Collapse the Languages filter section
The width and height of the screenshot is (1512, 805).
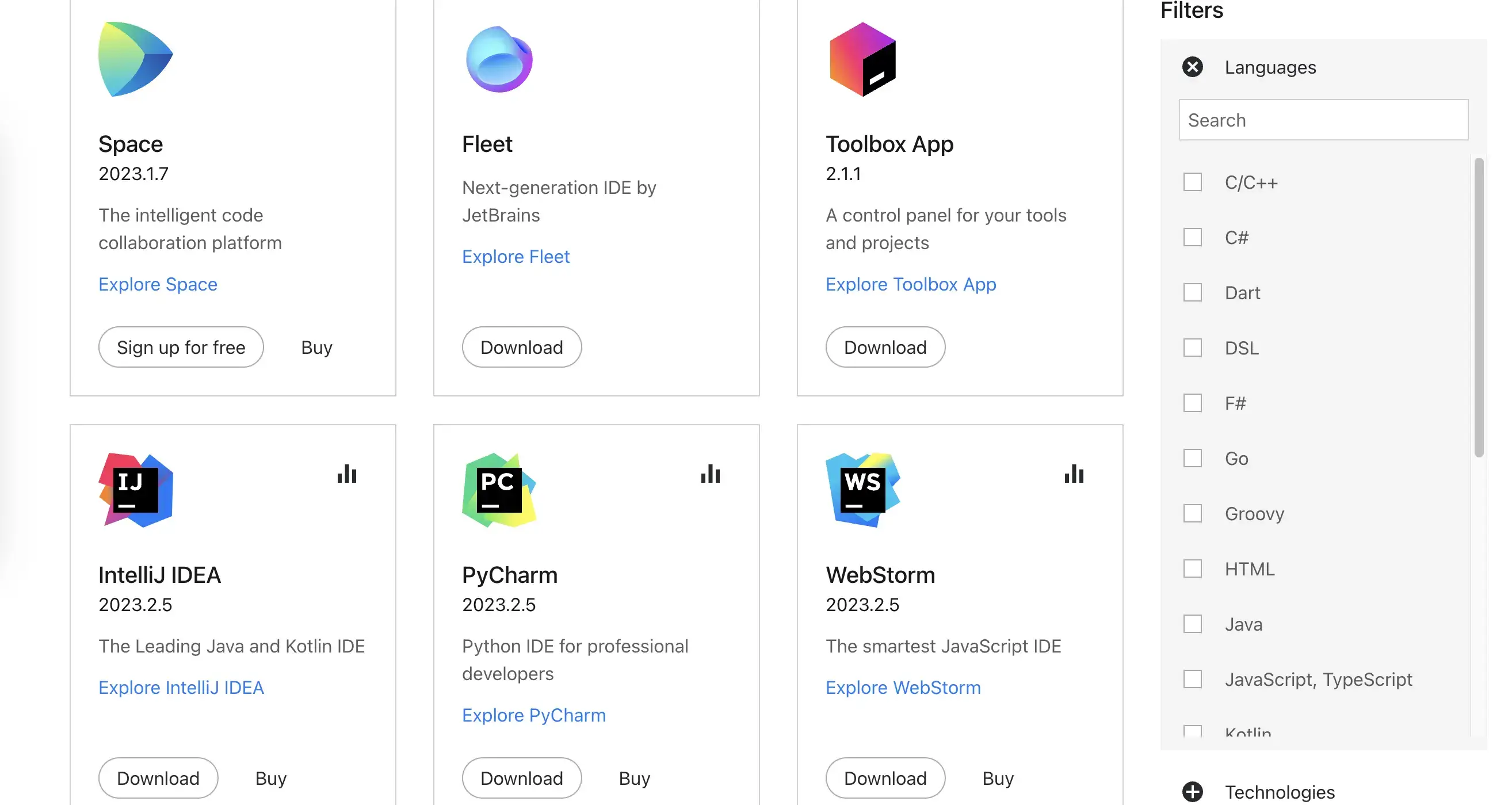(x=1192, y=67)
